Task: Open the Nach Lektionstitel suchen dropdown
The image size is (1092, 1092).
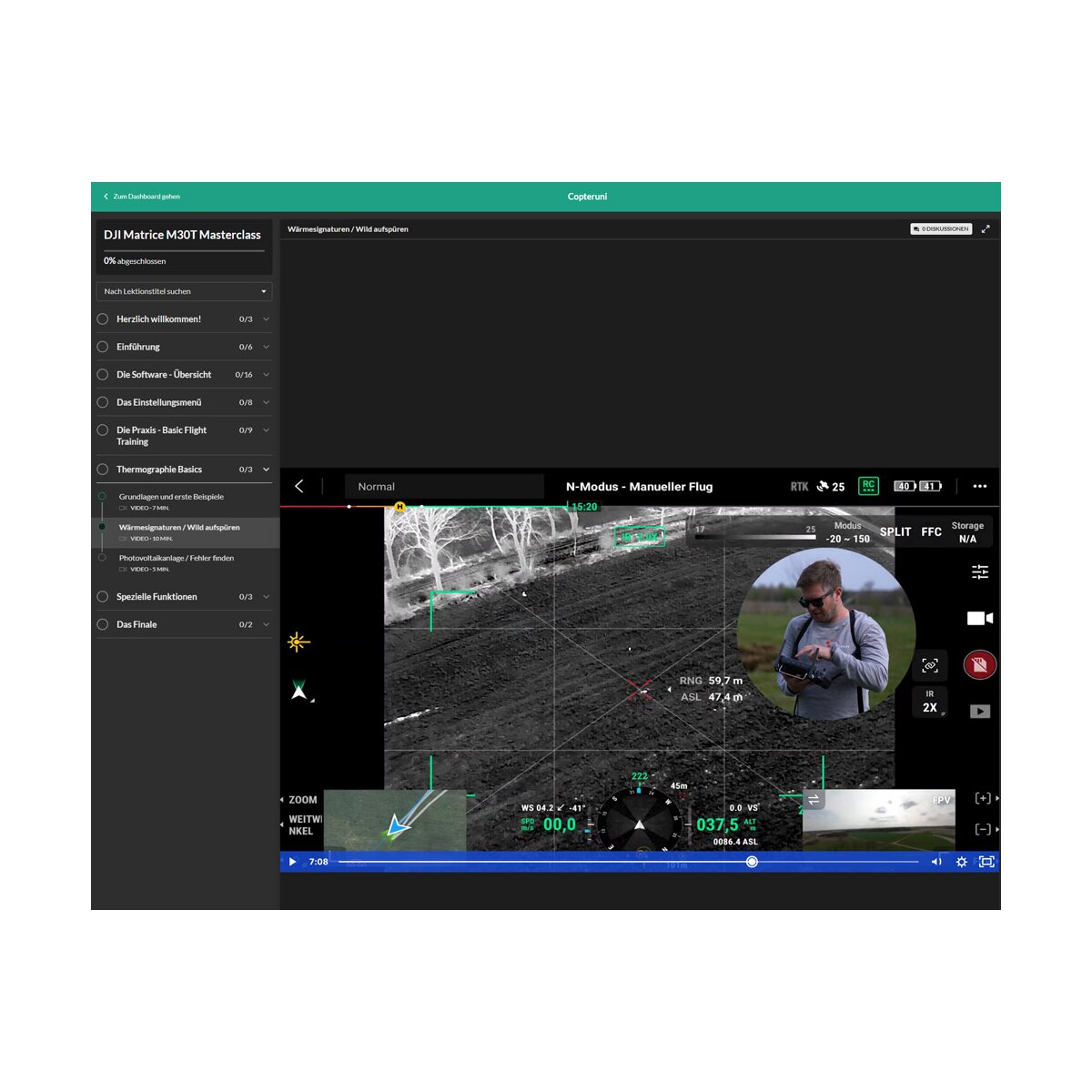Action: click(x=184, y=291)
